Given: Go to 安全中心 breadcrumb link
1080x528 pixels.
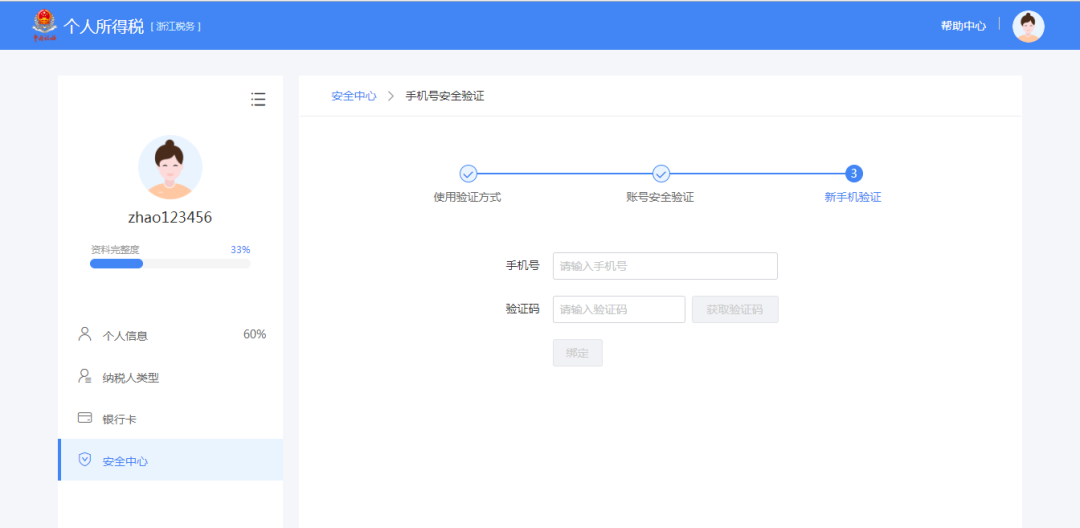Looking at the screenshot, I should 354,96.
